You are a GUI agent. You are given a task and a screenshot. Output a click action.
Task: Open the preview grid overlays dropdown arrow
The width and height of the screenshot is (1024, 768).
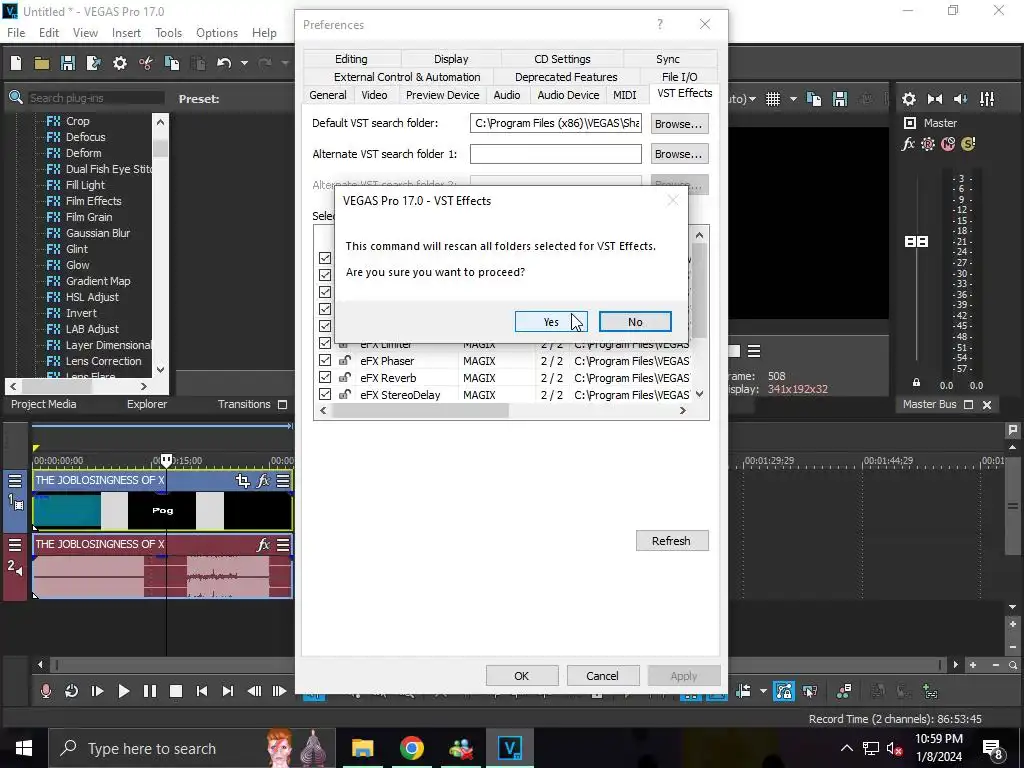click(793, 99)
